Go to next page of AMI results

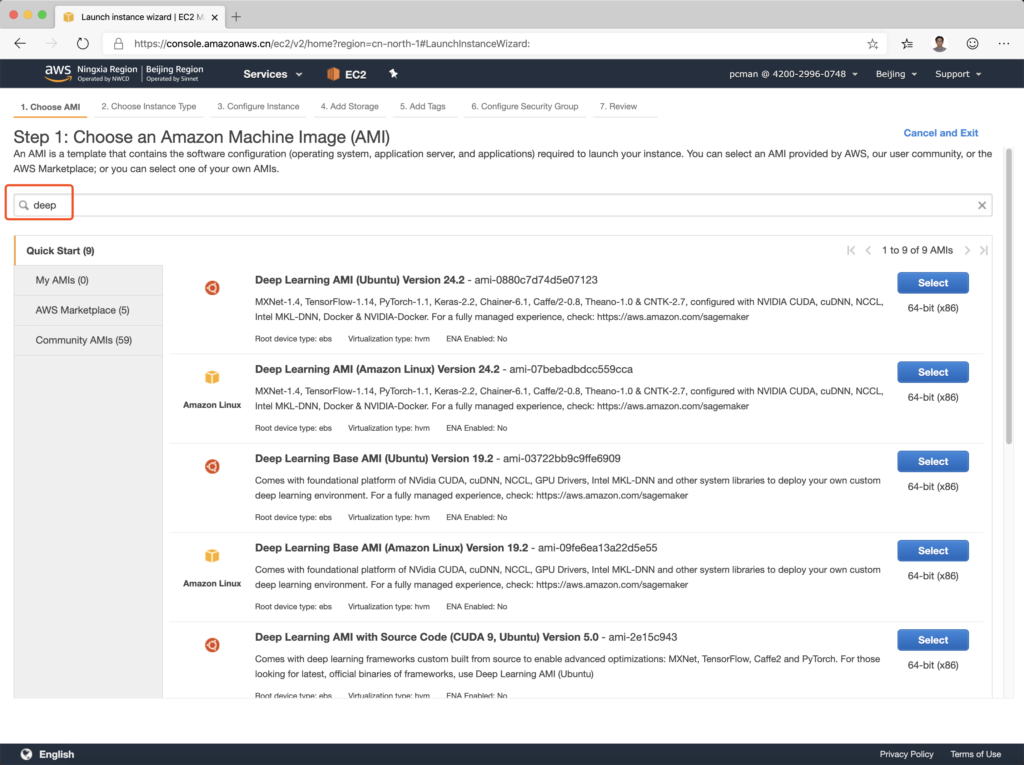pyautogui.click(x=968, y=250)
